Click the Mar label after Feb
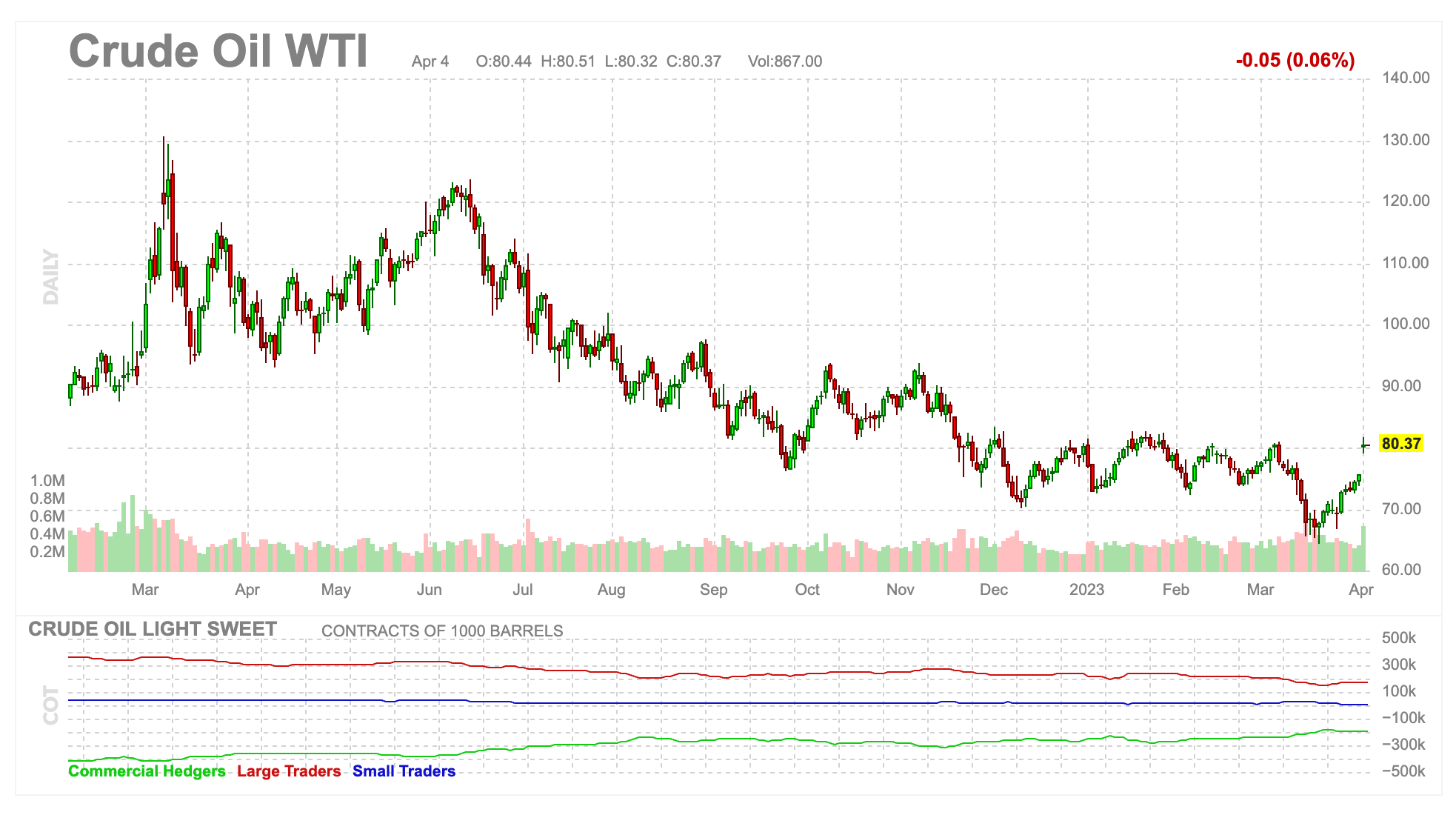 (1260, 590)
